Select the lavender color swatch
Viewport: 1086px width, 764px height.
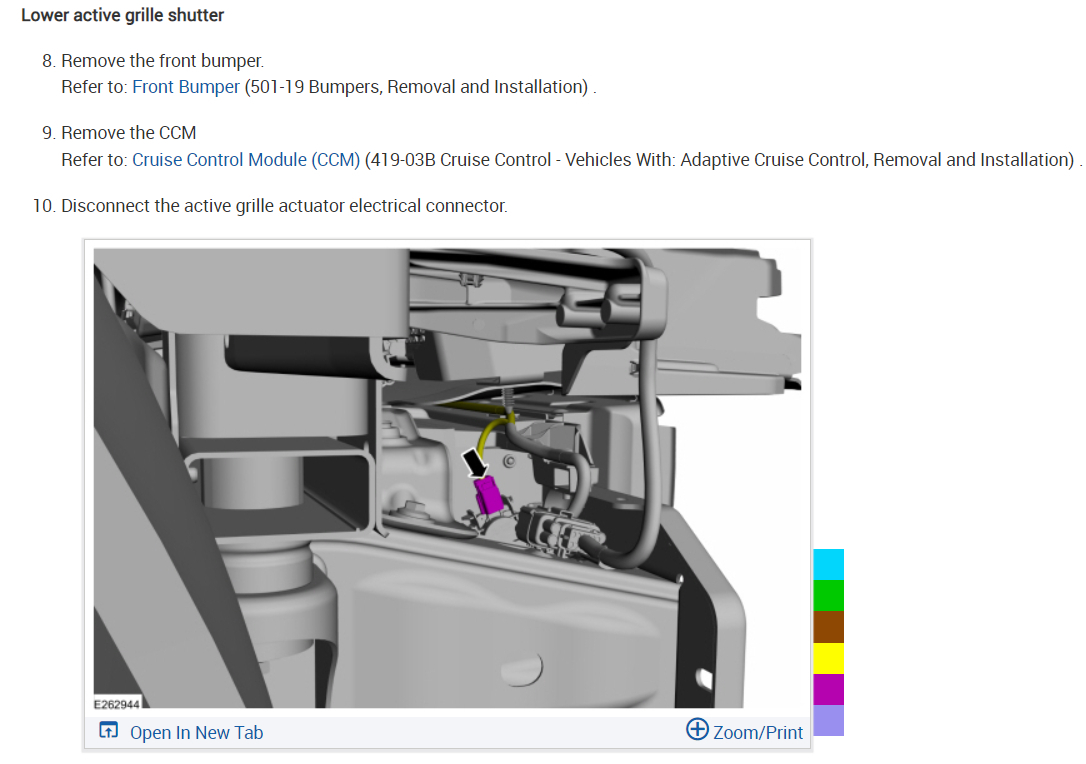[828, 720]
